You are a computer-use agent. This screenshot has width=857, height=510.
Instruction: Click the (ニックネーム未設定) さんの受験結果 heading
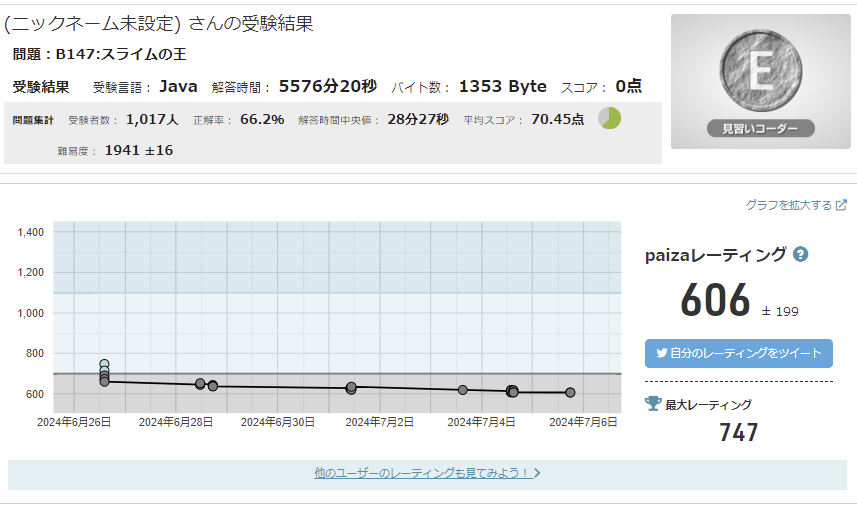(x=159, y=24)
